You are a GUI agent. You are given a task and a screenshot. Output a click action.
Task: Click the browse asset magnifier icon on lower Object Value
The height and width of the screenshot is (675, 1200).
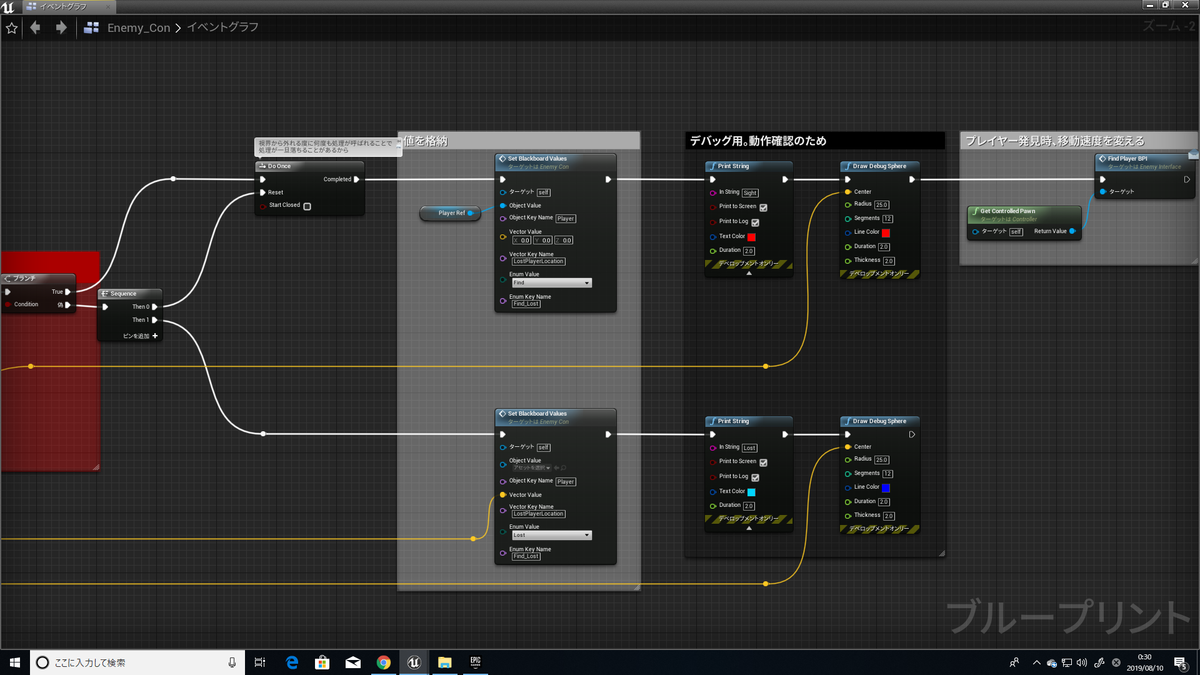pyautogui.click(x=562, y=467)
